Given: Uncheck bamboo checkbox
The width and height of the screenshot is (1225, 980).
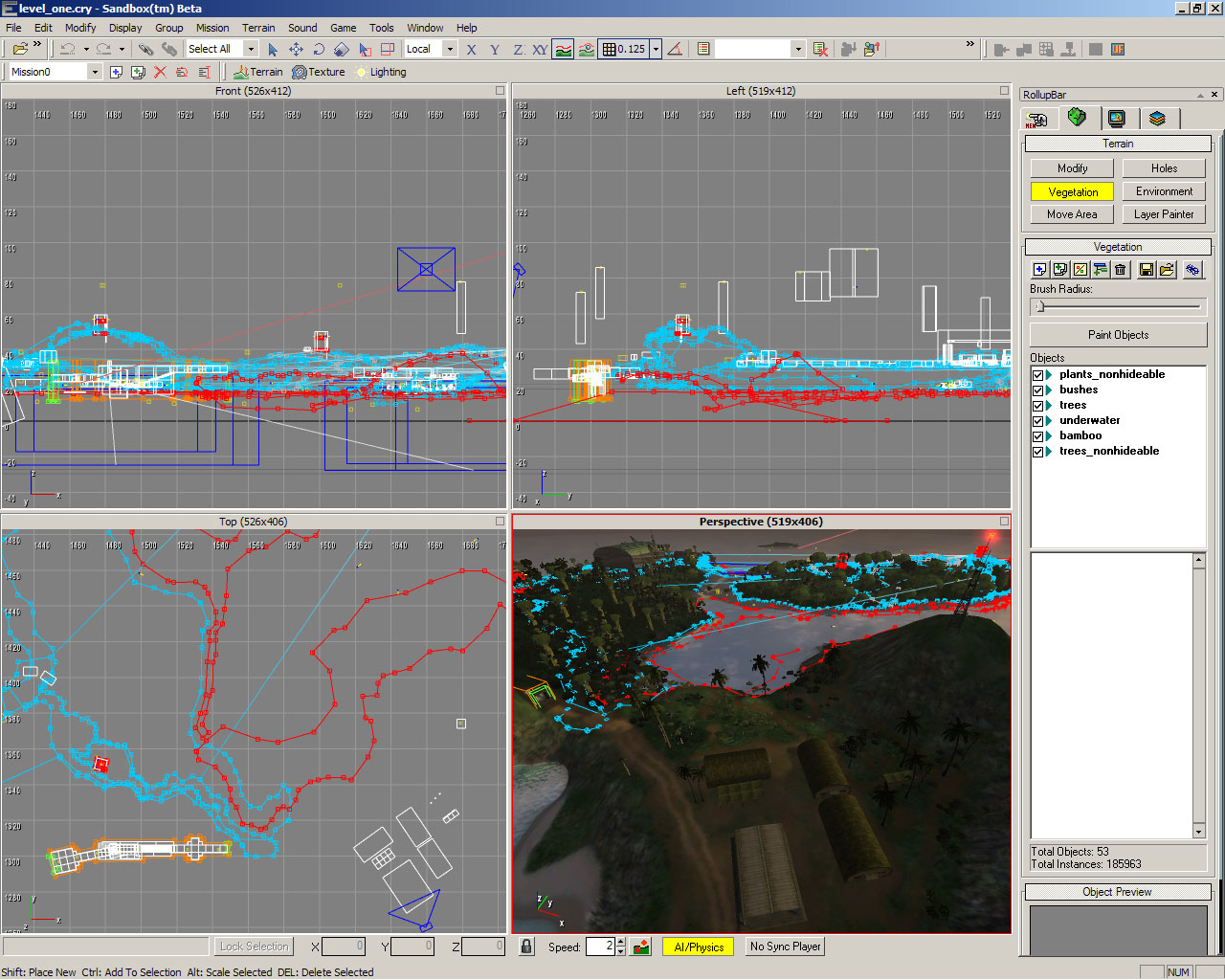Looking at the screenshot, I should click(x=1037, y=436).
